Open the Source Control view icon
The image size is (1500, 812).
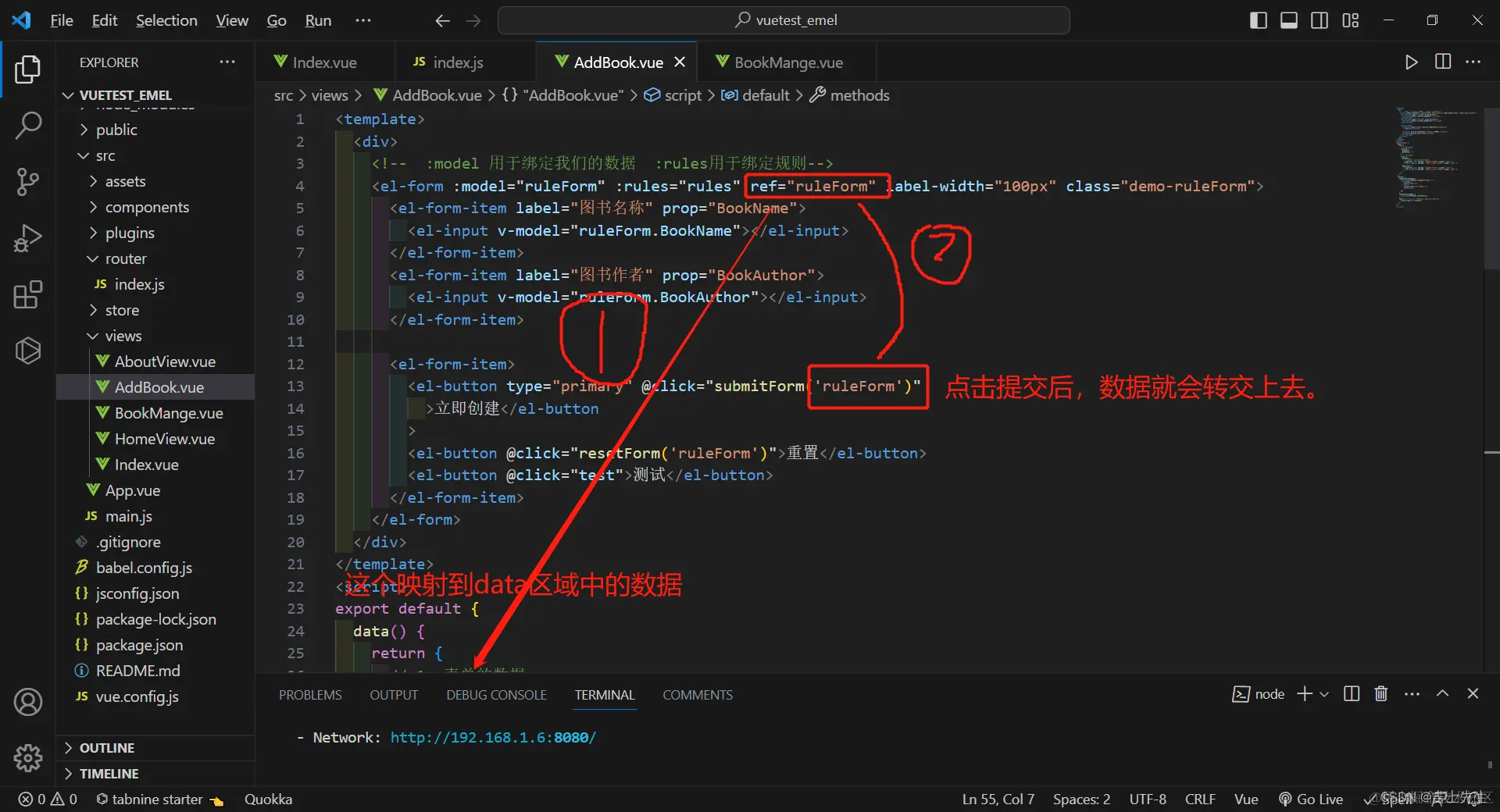[x=28, y=181]
